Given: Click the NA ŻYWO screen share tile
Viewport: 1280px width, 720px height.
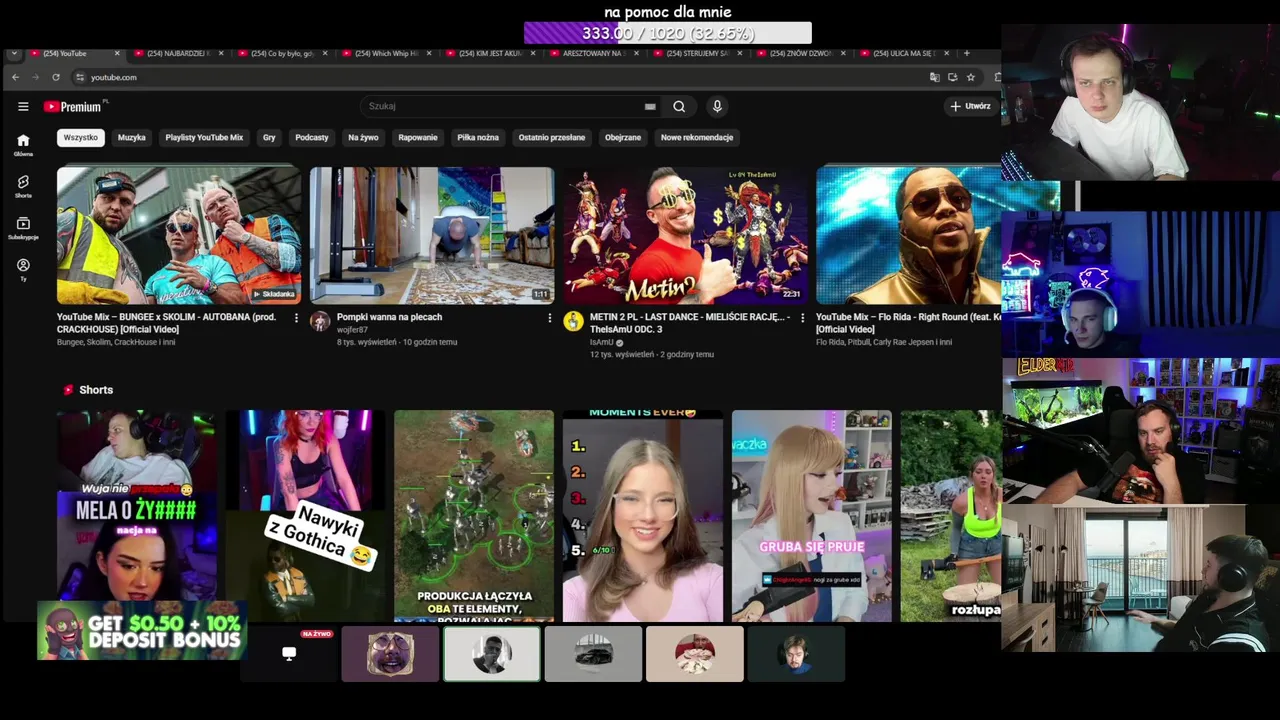Looking at the screenshot, I should pos(289,654).
